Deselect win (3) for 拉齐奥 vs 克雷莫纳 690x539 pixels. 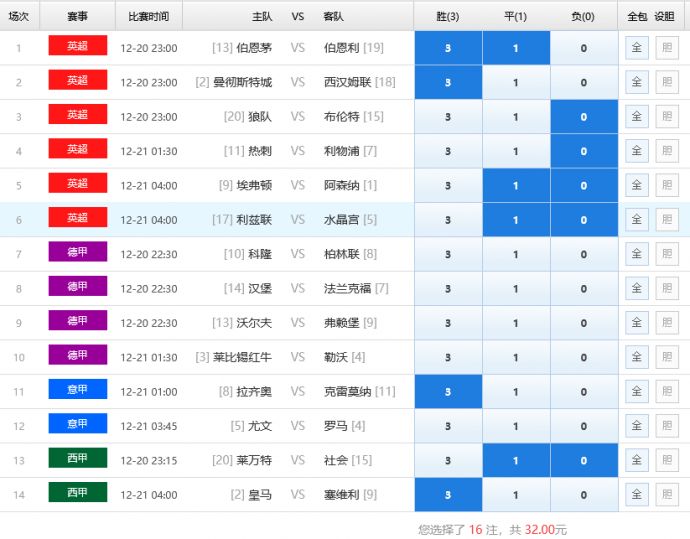pyautogui.click(x=447, y=392)
